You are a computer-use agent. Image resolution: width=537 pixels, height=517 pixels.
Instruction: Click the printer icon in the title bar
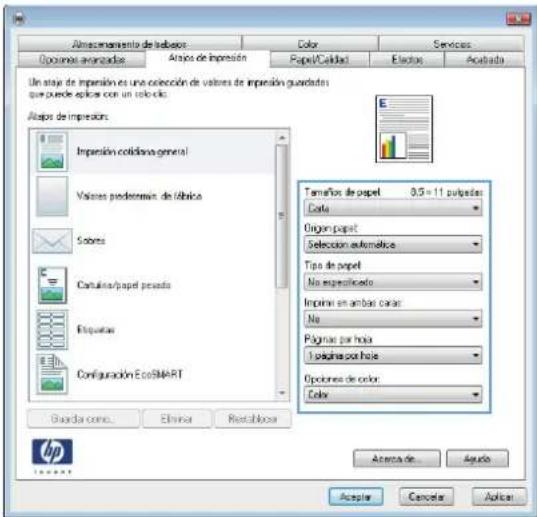click(x=19, y=19)
